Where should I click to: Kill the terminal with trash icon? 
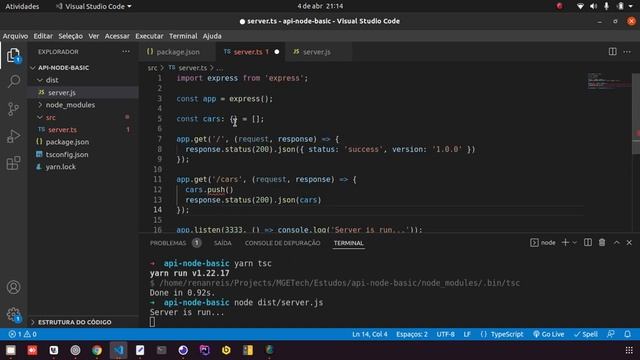[602, 242]
